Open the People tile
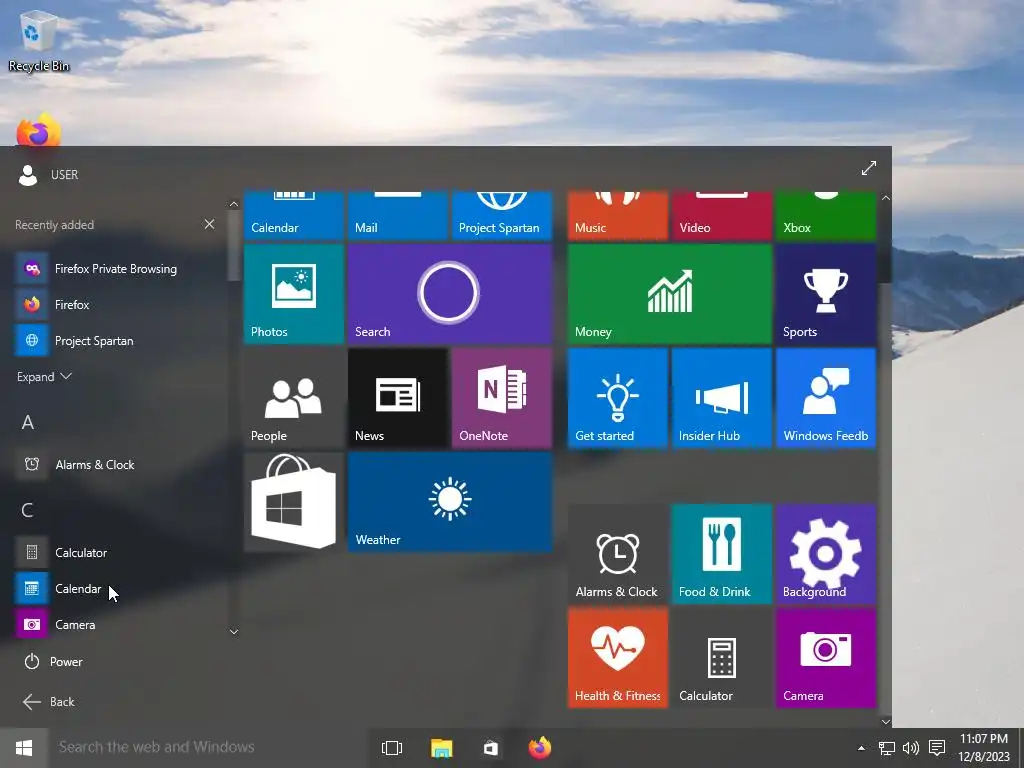Screen dimensions: 1024x768 click(x=293, y=398)
